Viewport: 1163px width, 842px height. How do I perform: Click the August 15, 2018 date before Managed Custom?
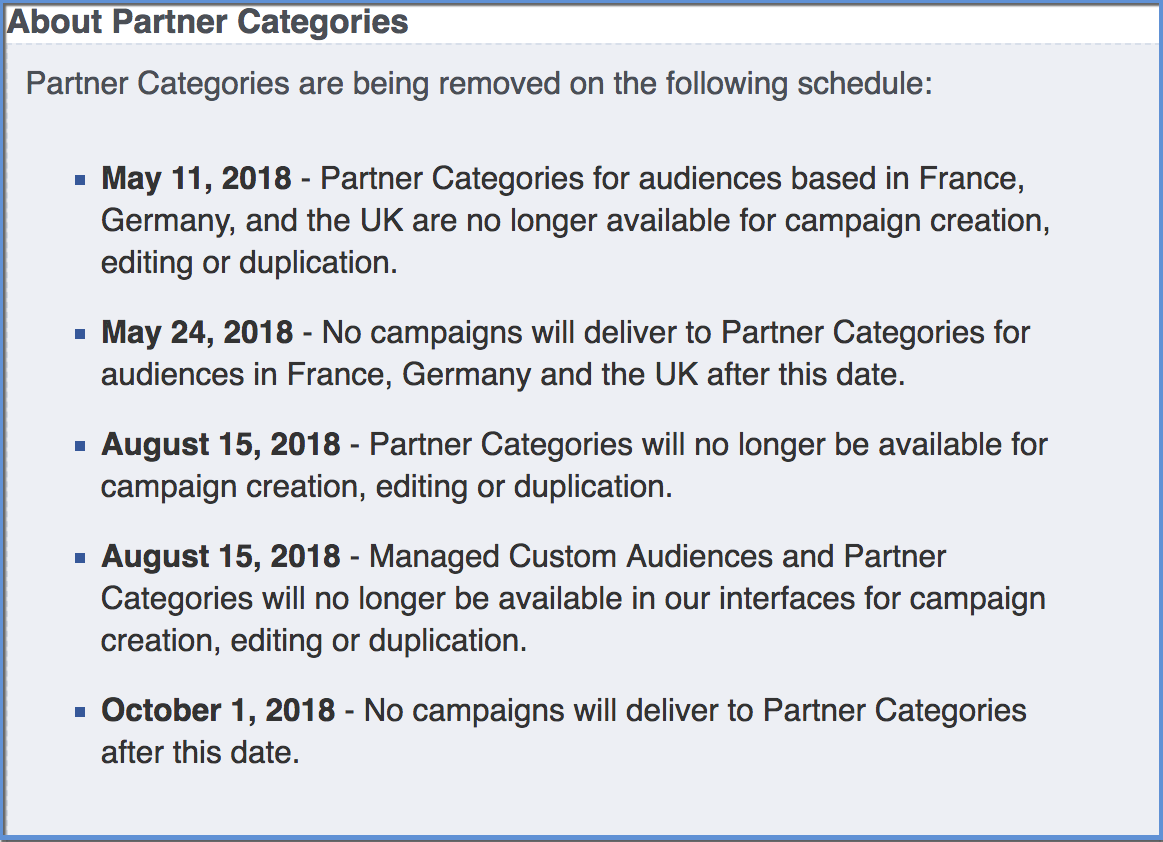[x=221, y=557]
